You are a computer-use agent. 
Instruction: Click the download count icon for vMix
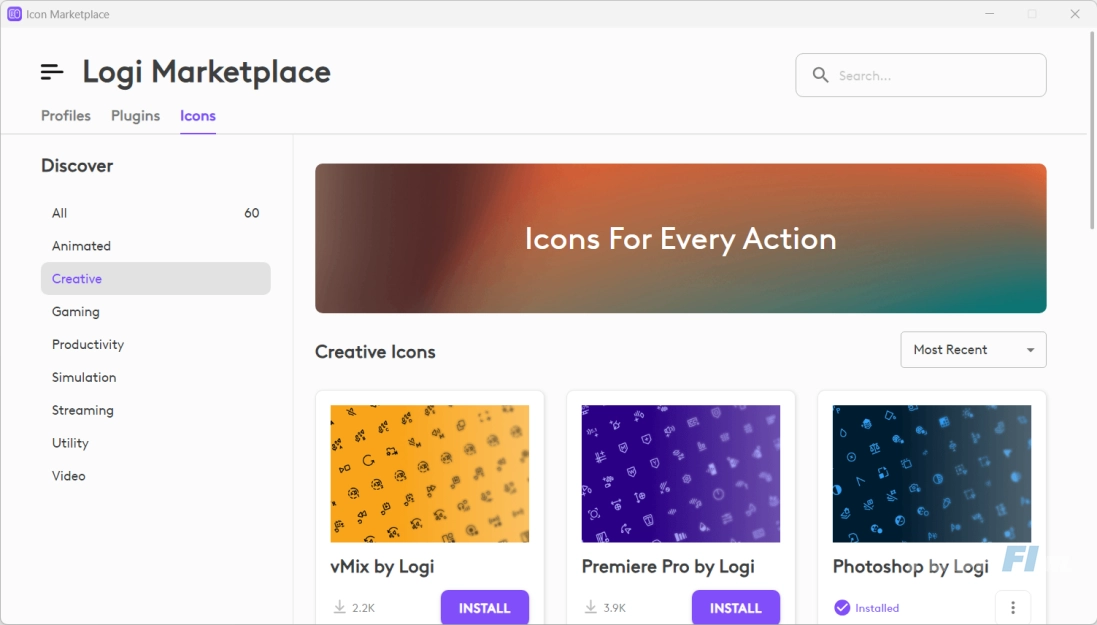pos(339,607)
